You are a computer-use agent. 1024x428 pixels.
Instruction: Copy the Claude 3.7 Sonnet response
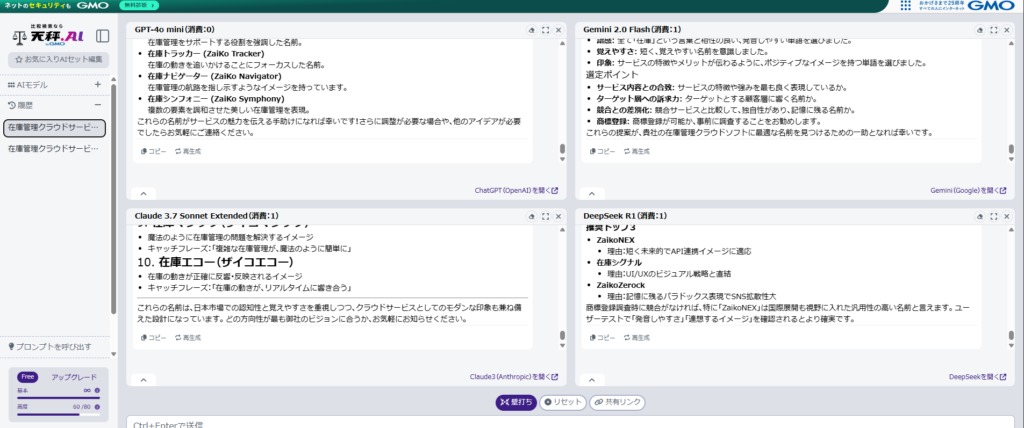153,337
